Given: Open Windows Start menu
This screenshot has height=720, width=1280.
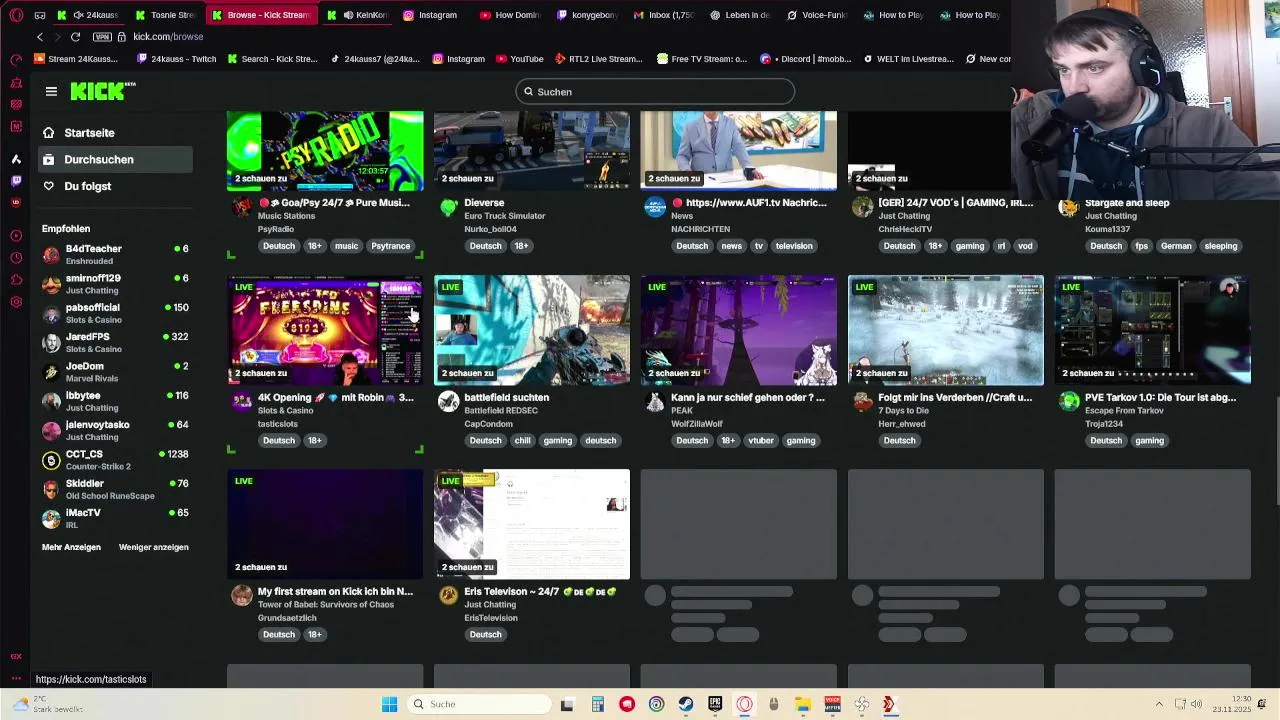Looking at the screenshot, I should tap(389, 704).
